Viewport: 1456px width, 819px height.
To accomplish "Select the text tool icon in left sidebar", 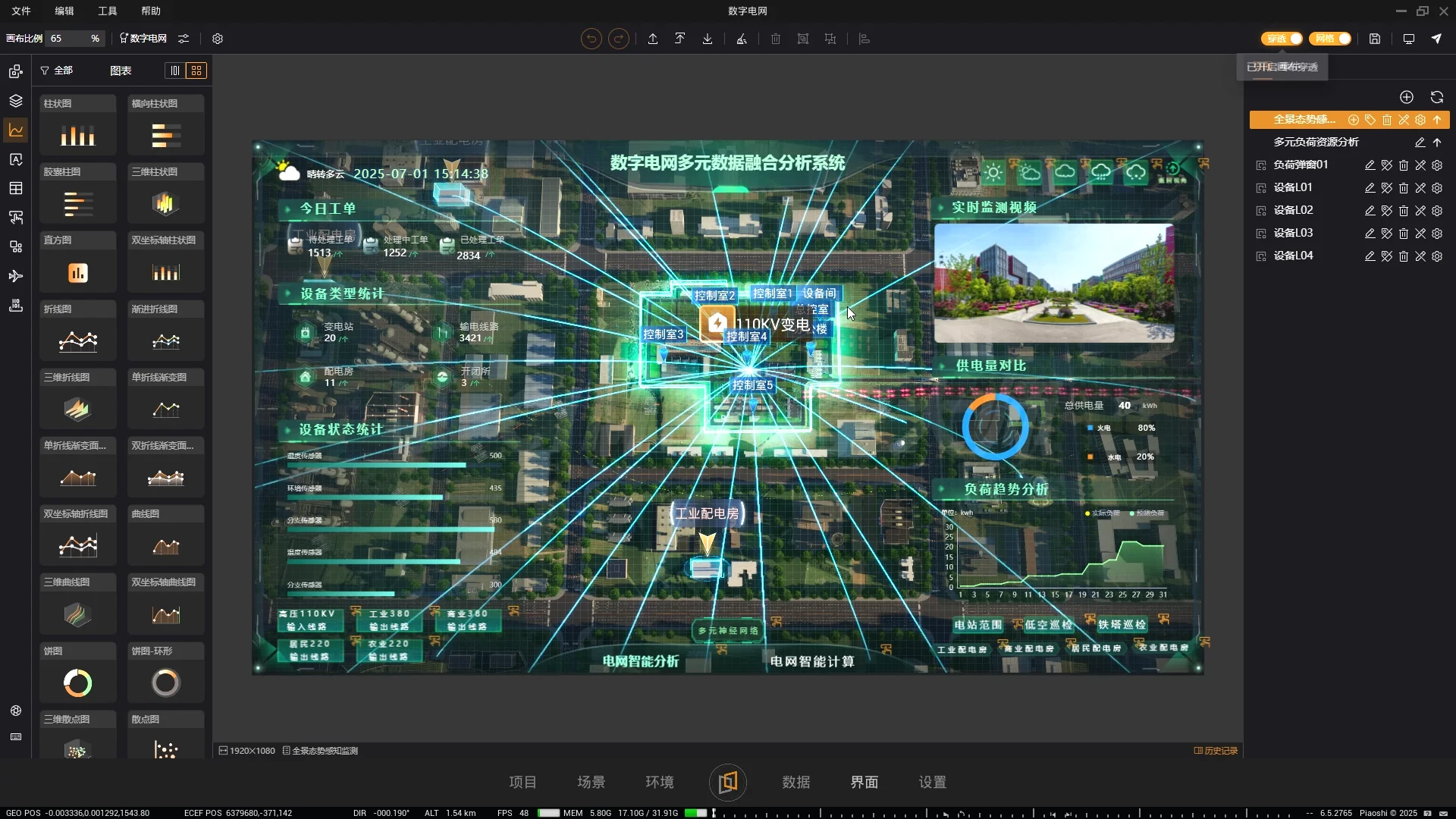I will click(x=16, y=160).
